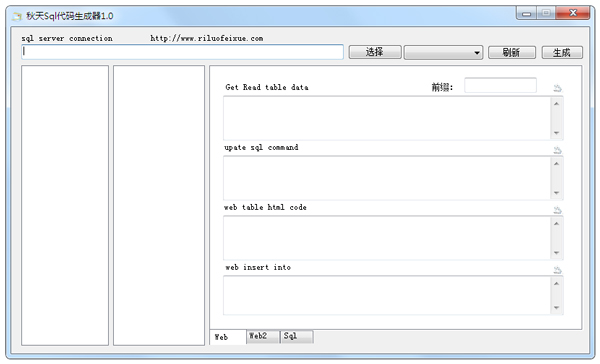Click the app icon in the title bar

16,16
